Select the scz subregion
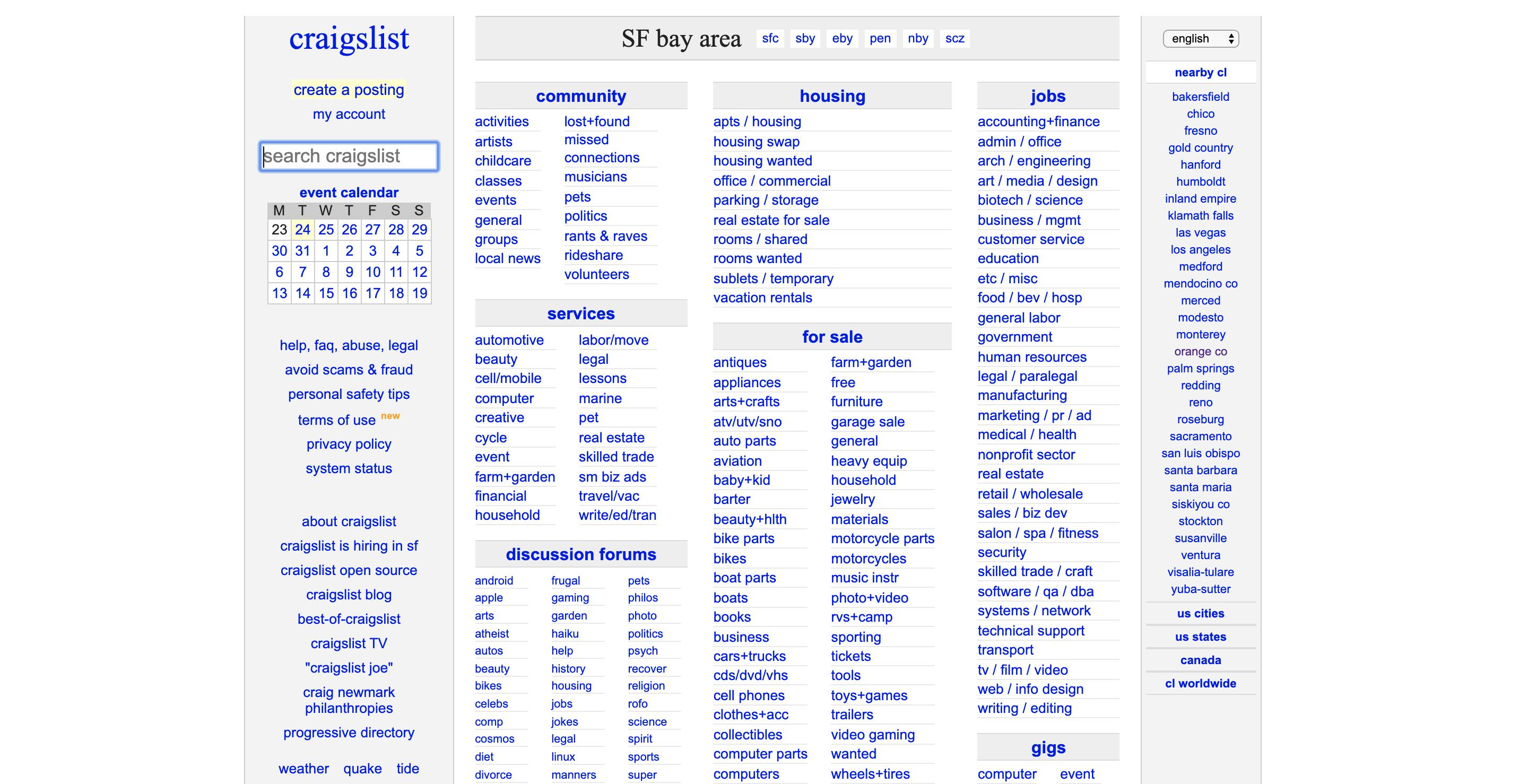Screen dimensions: 1528x784 (x=954, y=38)
